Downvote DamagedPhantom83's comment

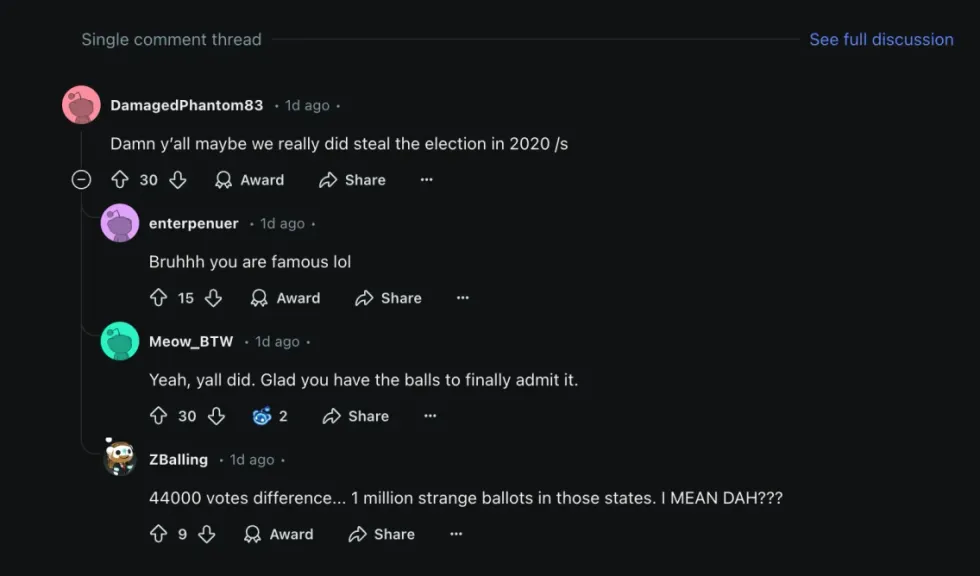[x=178, y=180]
